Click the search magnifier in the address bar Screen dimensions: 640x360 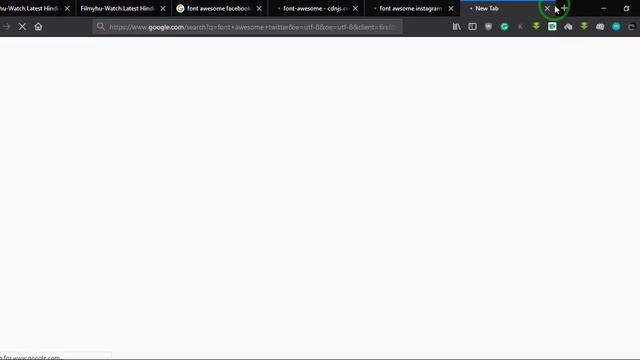point(100,27)
